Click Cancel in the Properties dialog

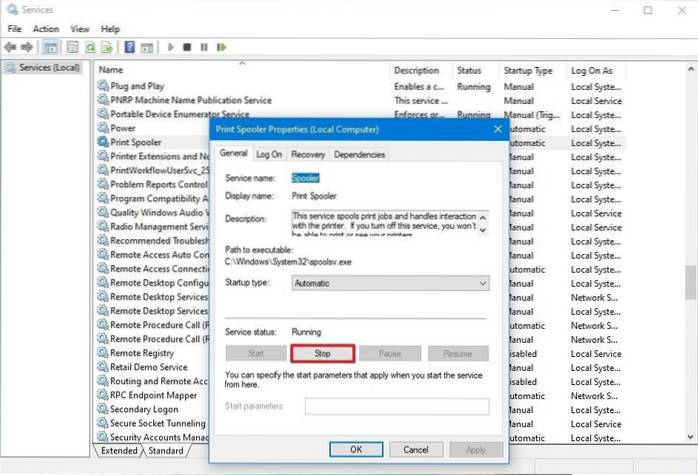pos(417,450)
